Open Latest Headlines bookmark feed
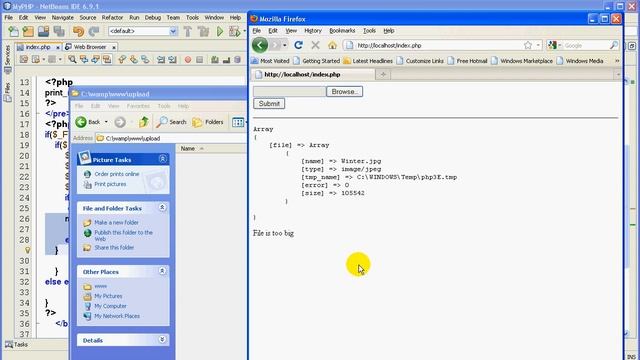This screenshot has width=640, height=360. [368, 61]
